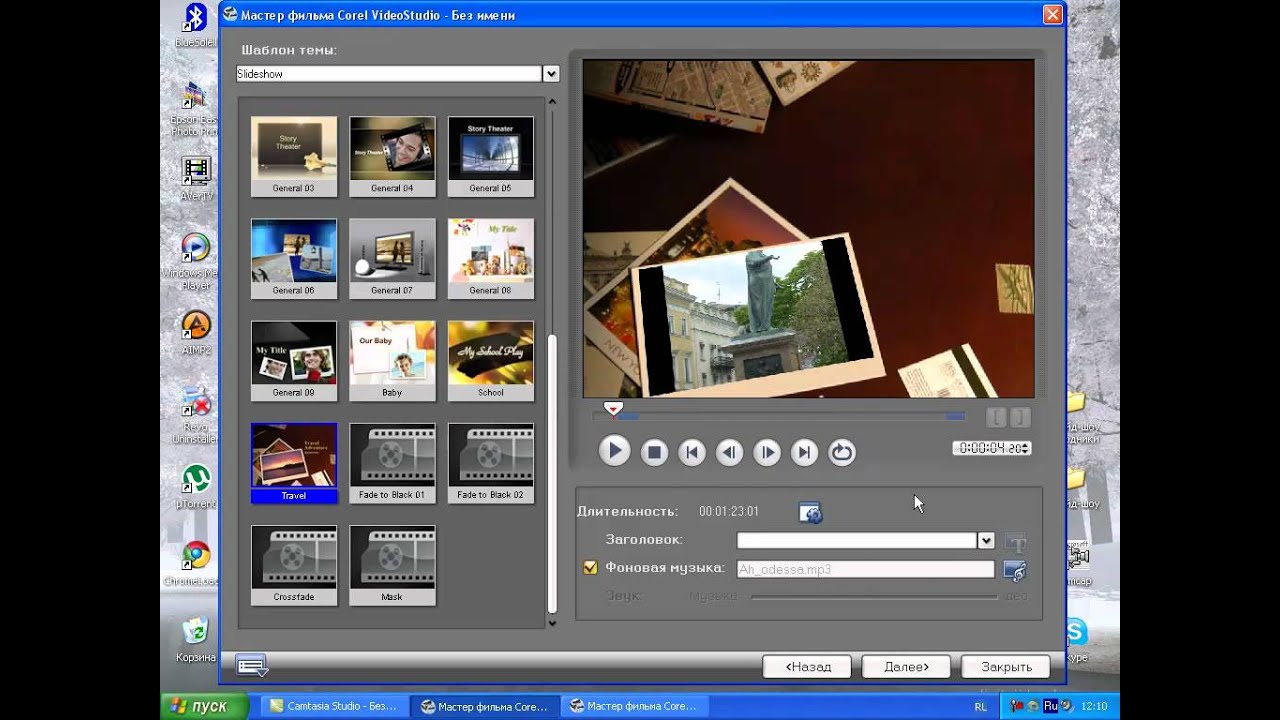Click the background music file browse icon
Screen dimensions: 1280x720
click(1015, 570)
